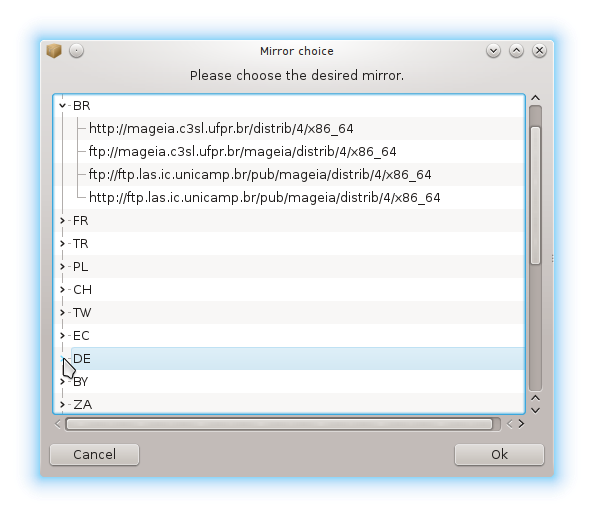Click the Cancel button
594x517 pixels.
tap(94, 455)
